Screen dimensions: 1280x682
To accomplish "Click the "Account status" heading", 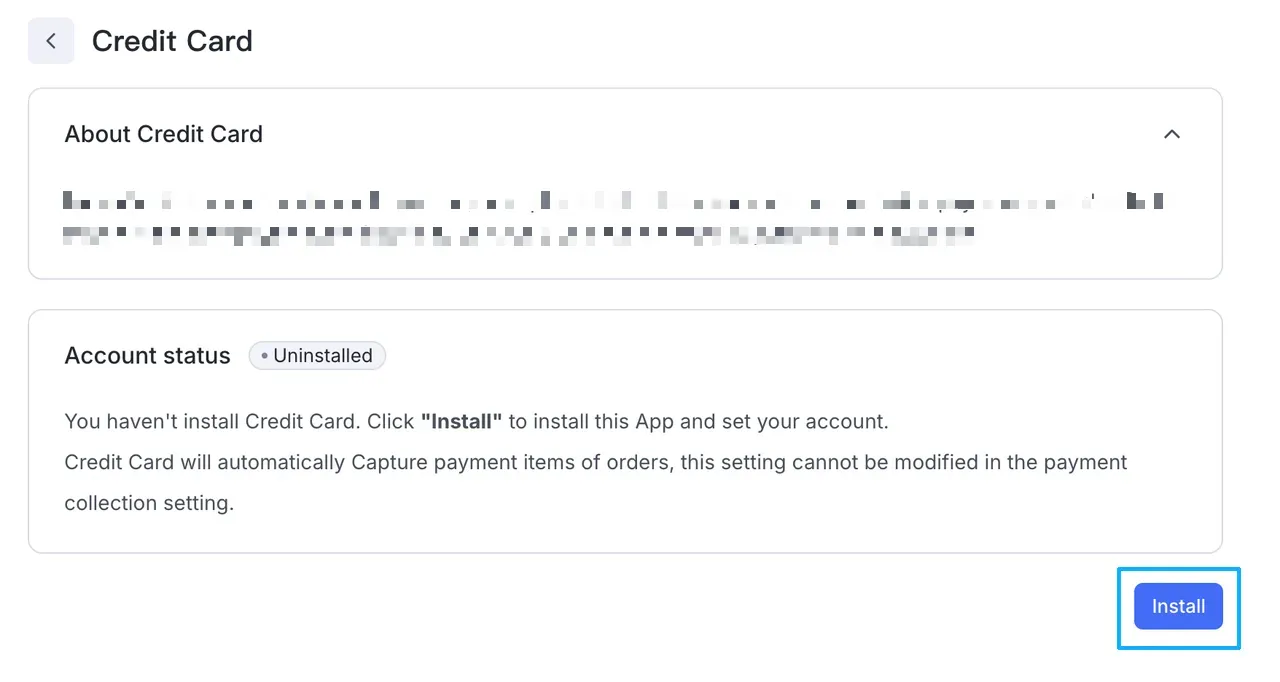I will (x=147, y=356).
